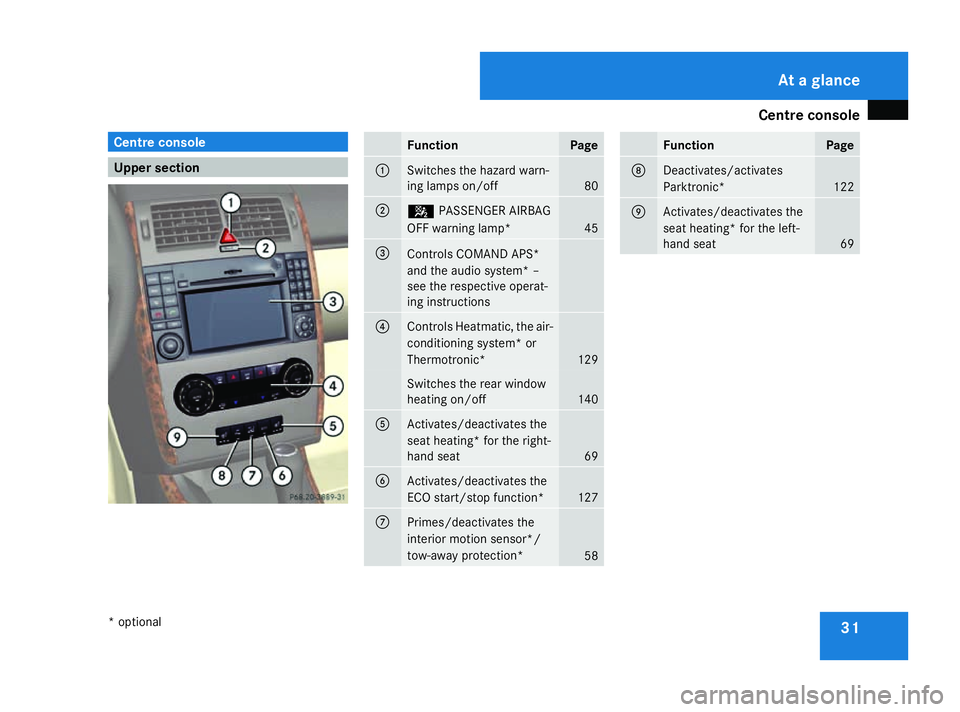Click the 'Upper section' subheading

pos(228,168)
